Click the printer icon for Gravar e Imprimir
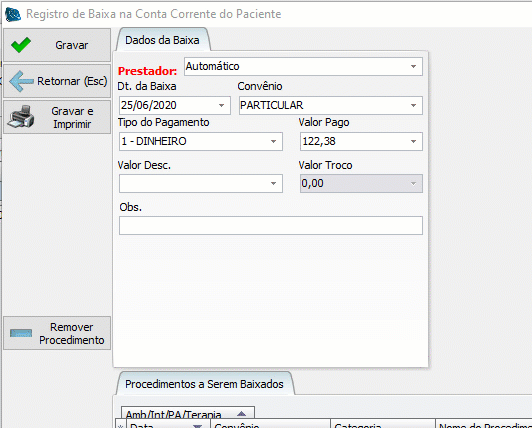Screen dimensions: 532x428 [x=21, y=117]
